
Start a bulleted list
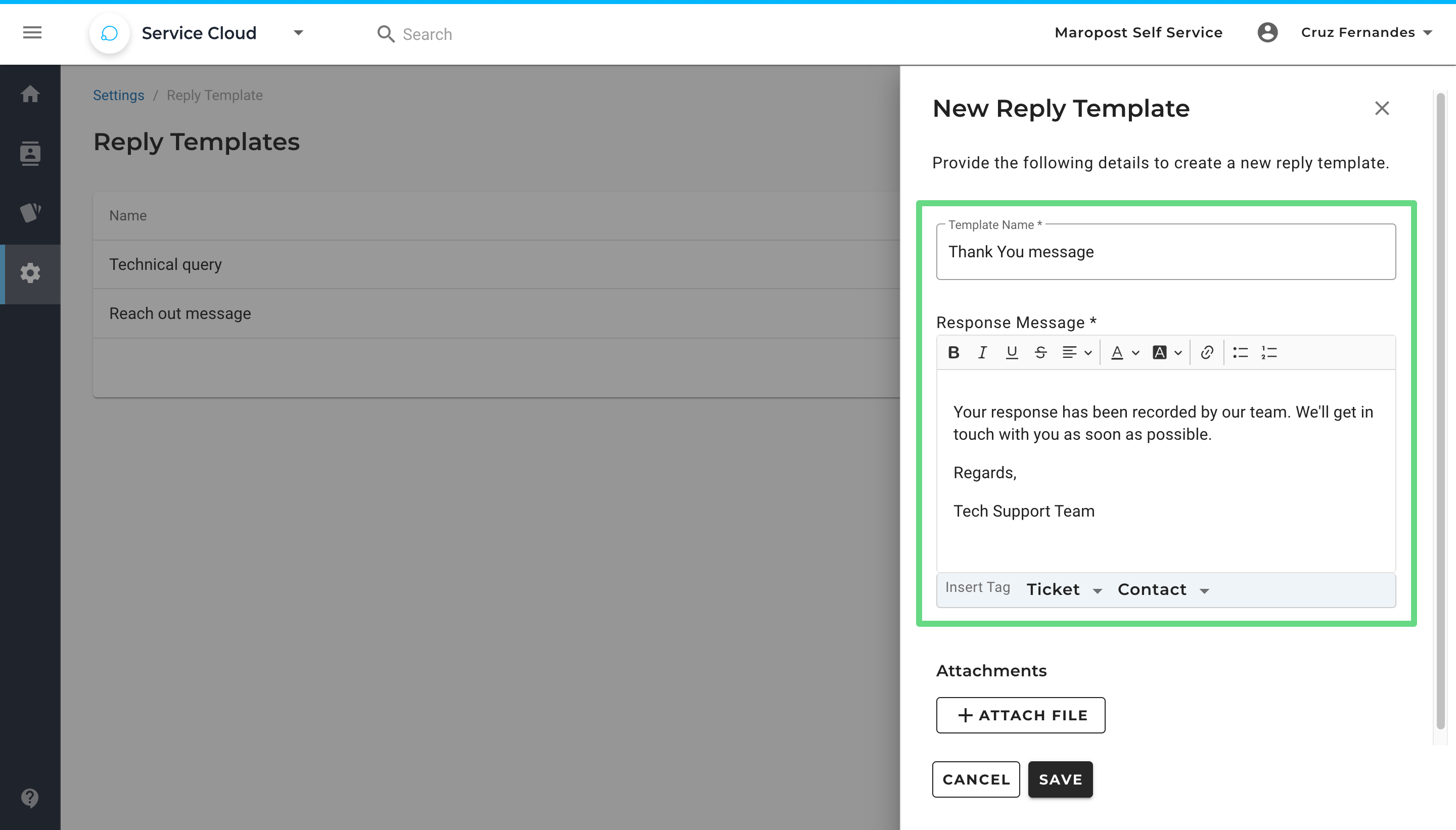1240,352
